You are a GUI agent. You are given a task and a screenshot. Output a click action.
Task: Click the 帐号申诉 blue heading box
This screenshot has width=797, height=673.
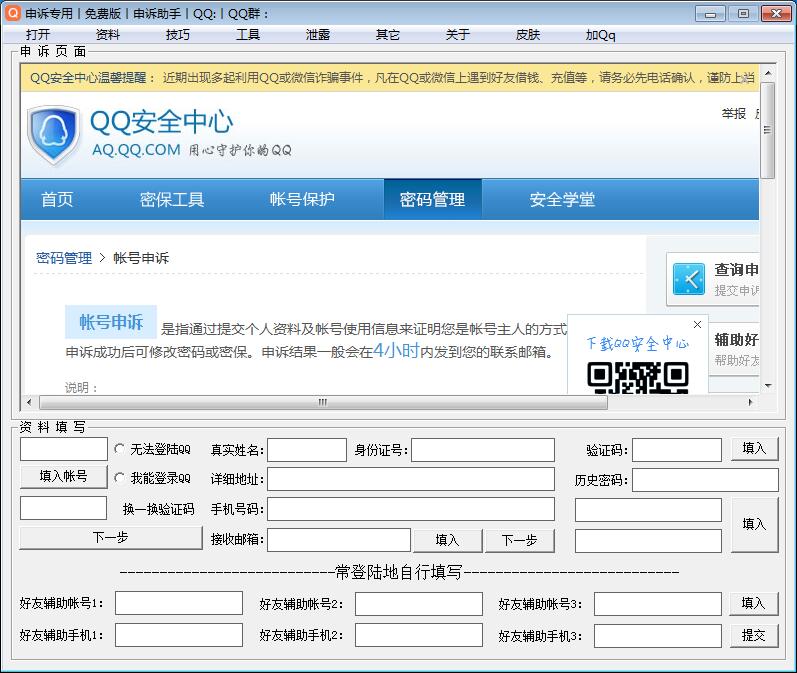tap(111, 322)
